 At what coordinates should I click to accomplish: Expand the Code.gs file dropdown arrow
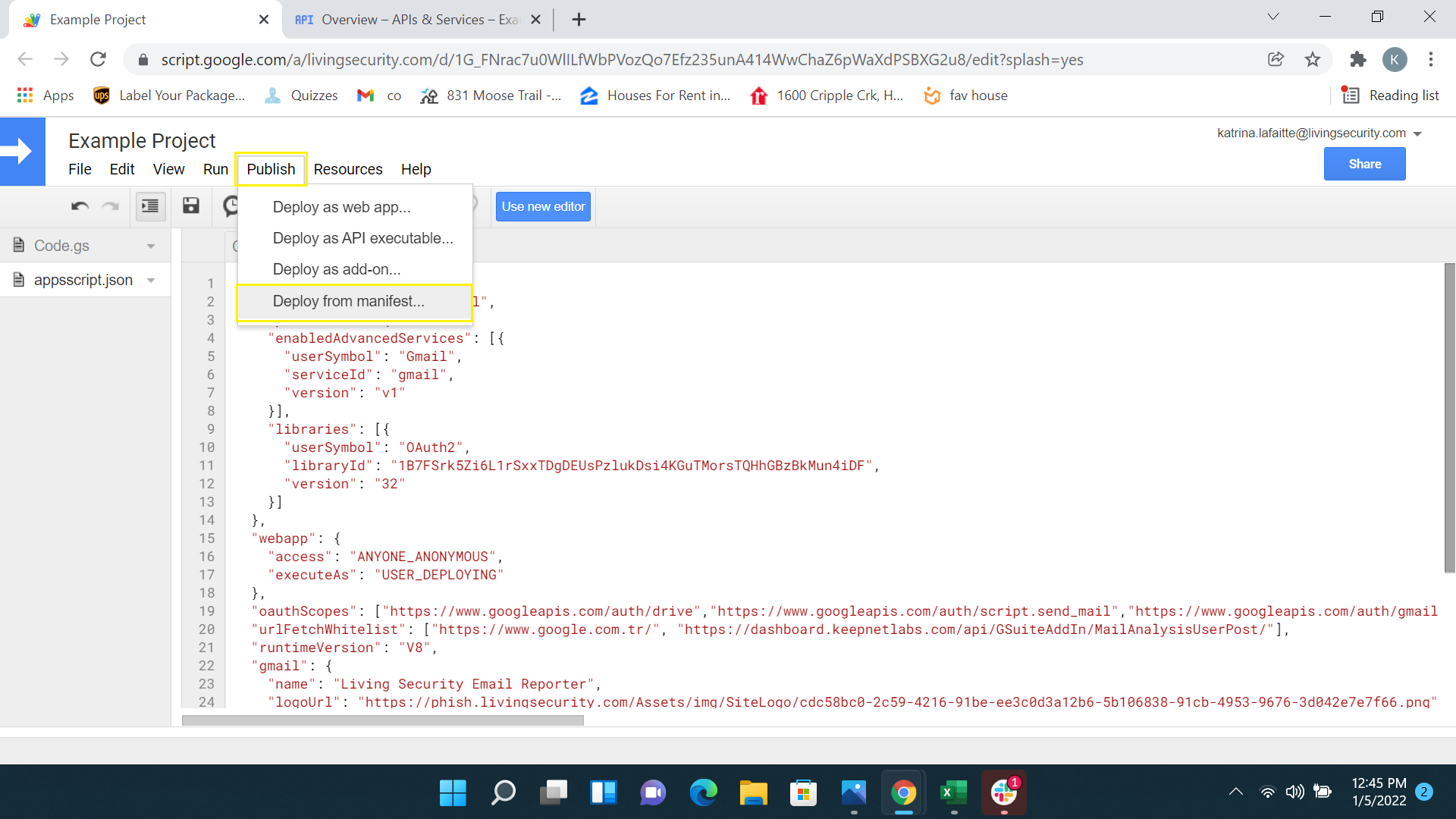151,246
